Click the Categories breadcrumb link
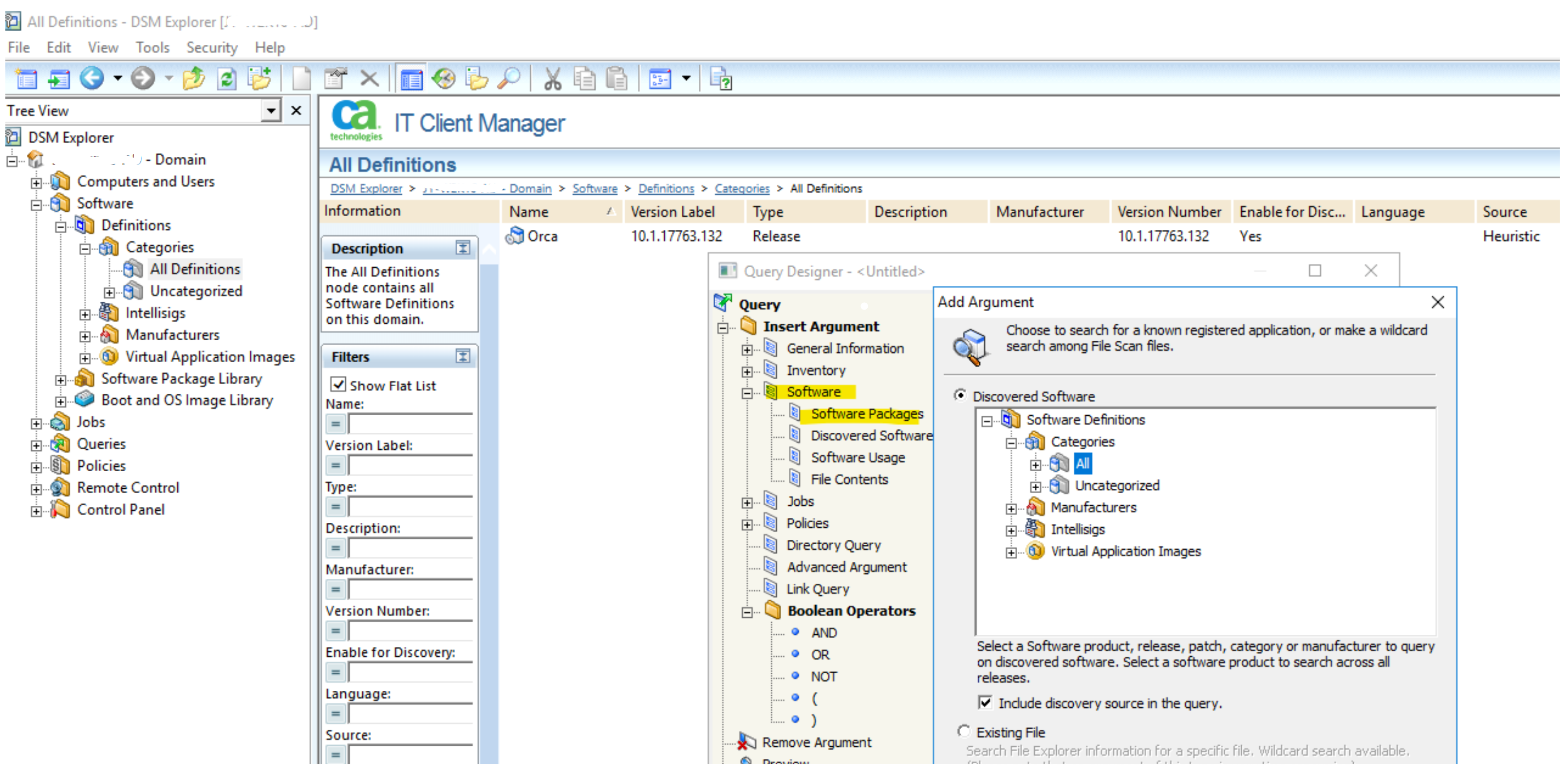This screenshot has height=774, width=1568. point(741,189)
